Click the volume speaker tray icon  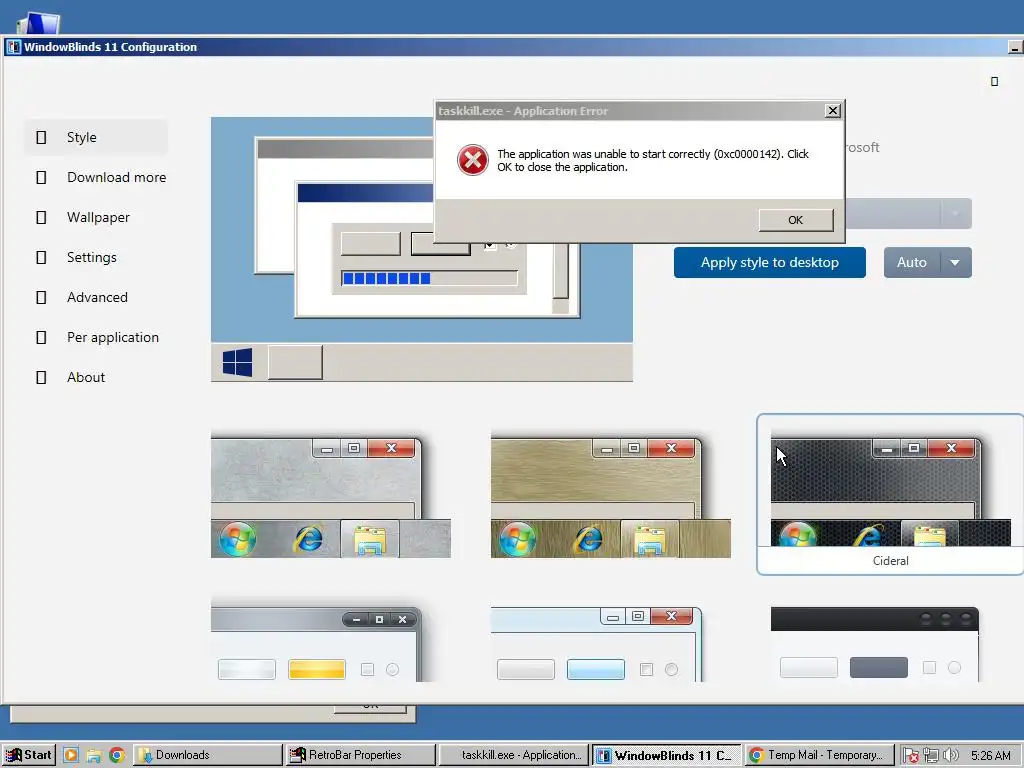950,756
